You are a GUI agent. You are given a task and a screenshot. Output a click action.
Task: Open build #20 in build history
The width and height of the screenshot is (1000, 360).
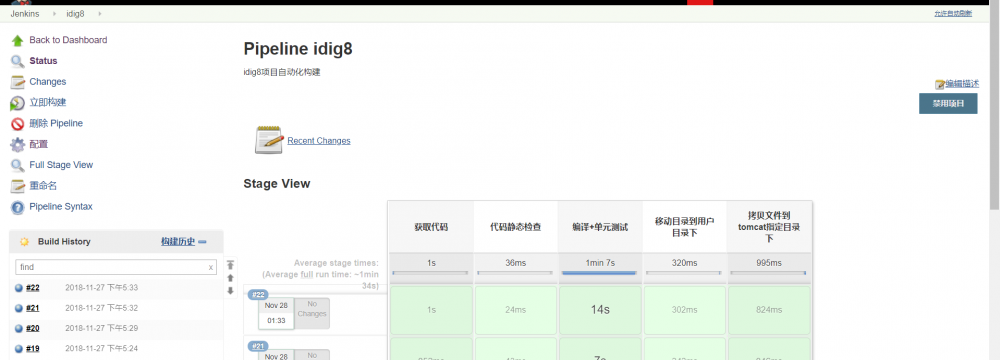pos(33,329)
